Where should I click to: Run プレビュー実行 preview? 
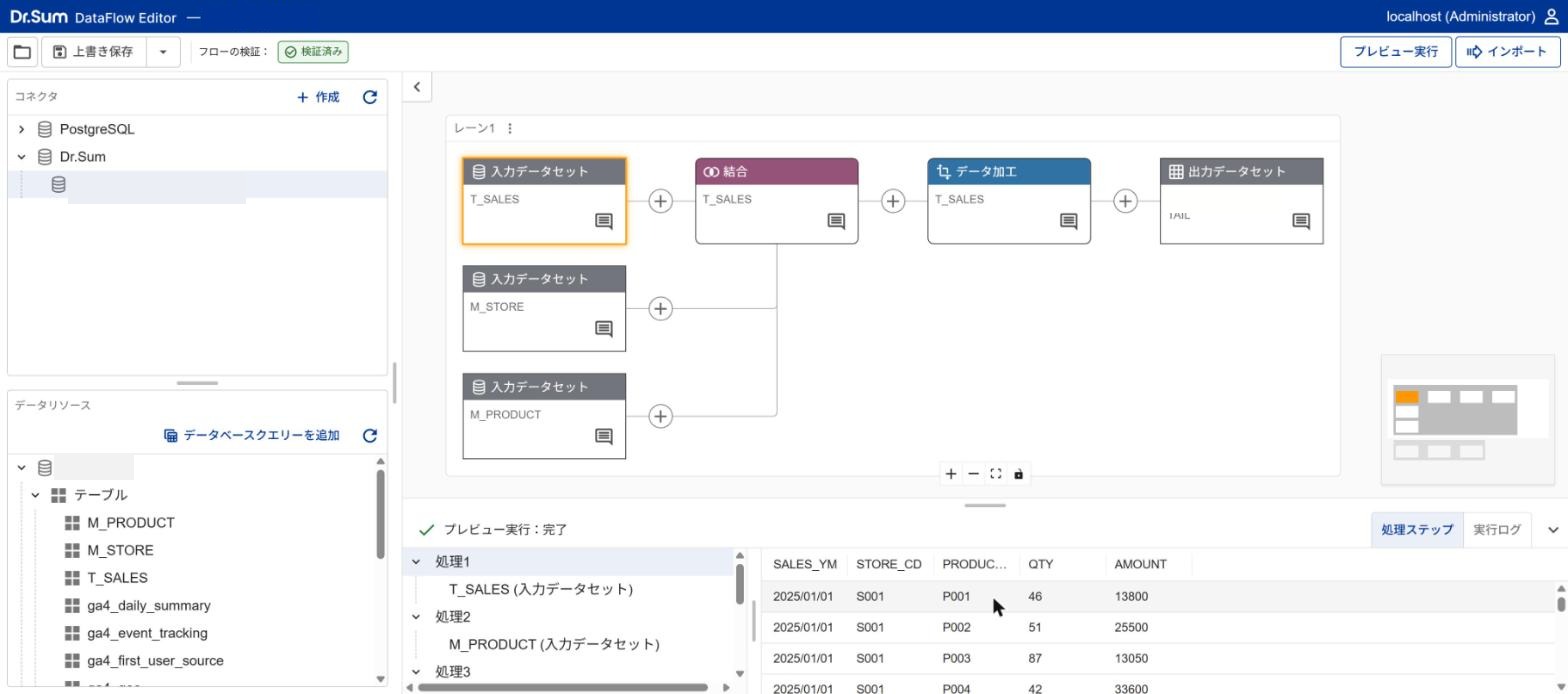(1396, 52)
